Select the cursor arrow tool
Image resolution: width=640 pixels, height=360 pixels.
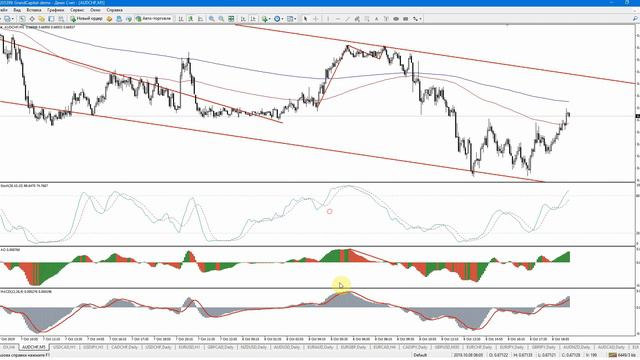[305, 19]
